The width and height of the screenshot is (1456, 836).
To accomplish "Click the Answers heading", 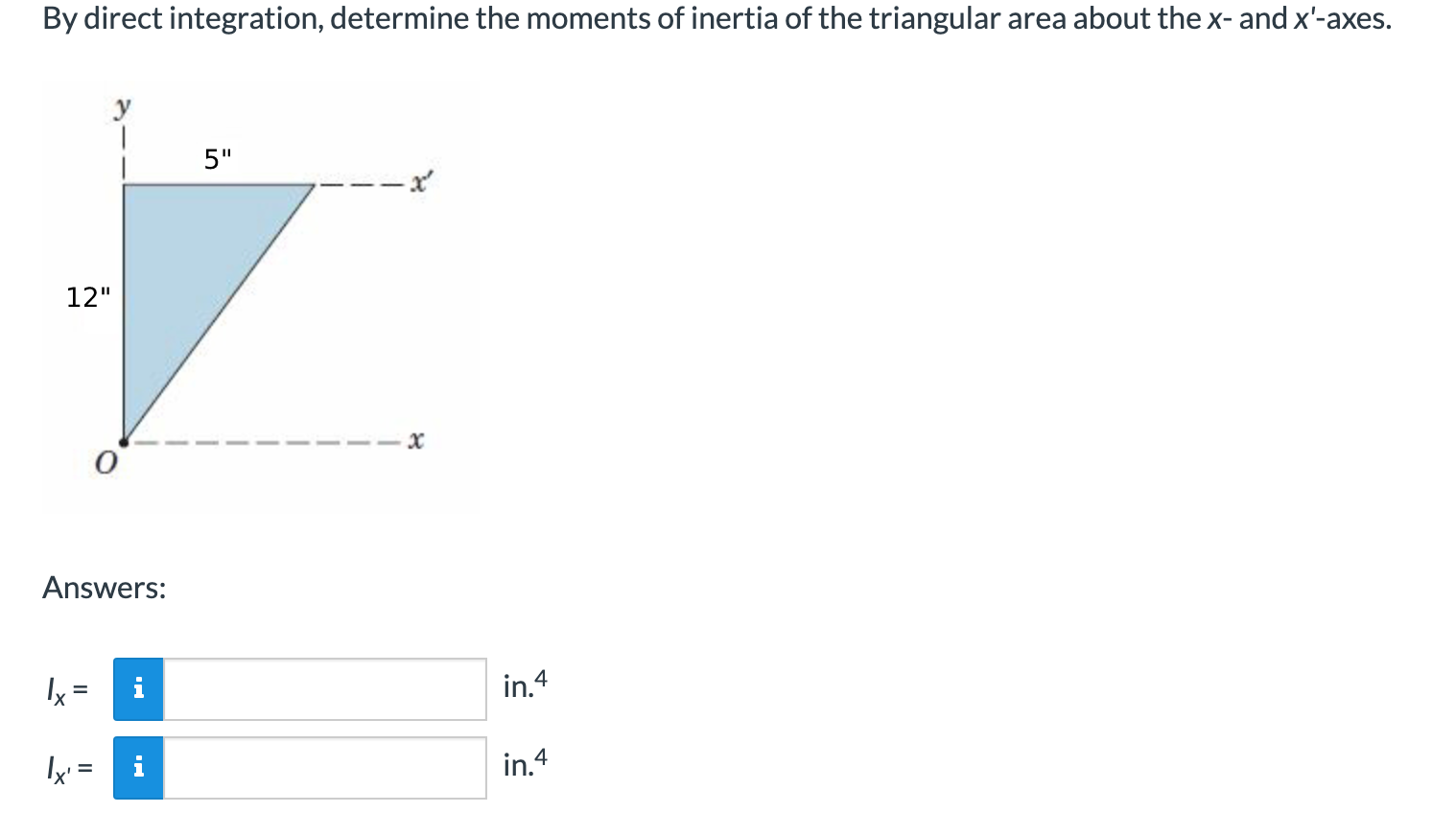I will click(104, 589).
